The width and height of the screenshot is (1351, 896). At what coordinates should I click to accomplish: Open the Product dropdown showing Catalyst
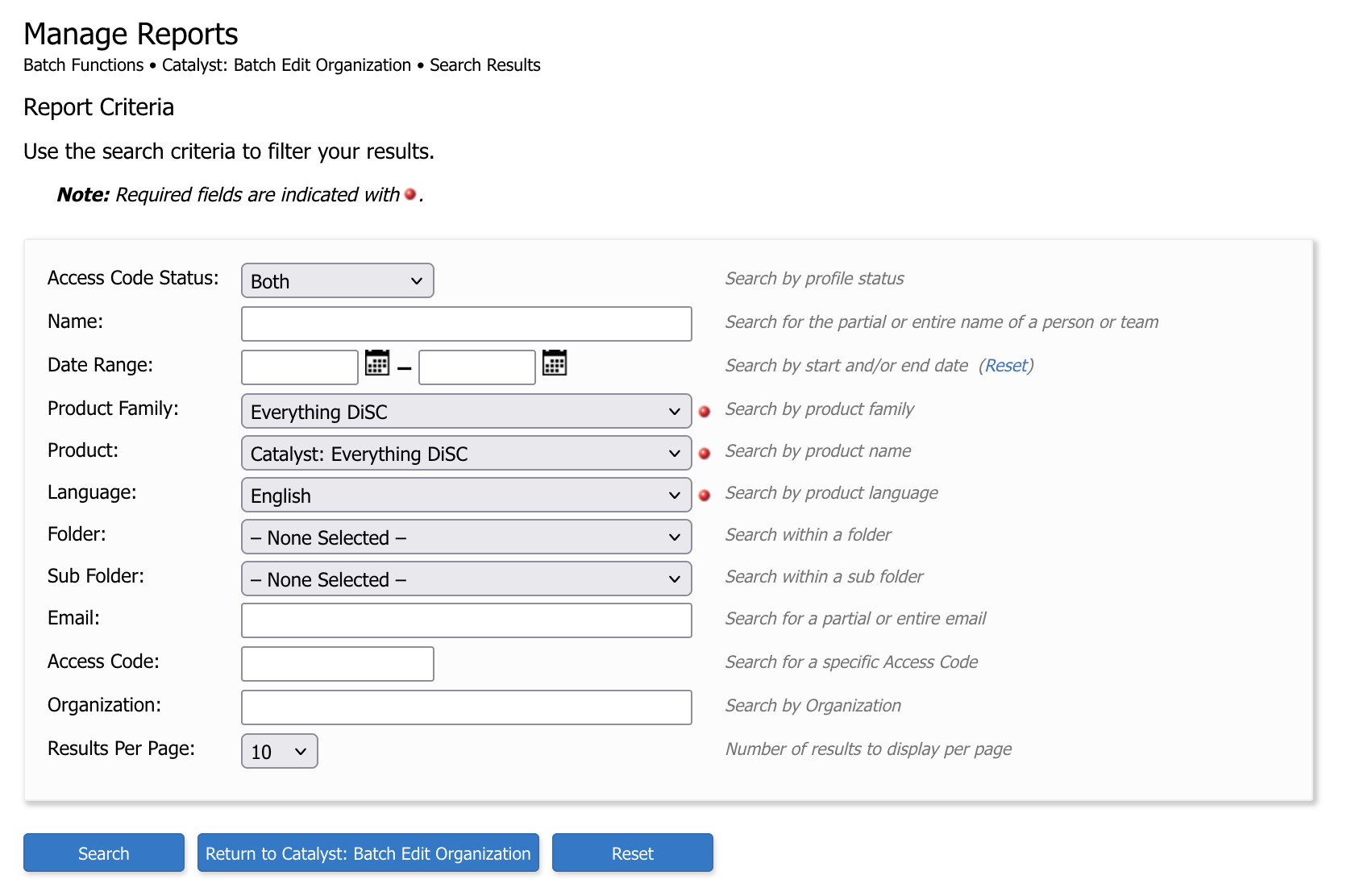click(x=467, y=453)
